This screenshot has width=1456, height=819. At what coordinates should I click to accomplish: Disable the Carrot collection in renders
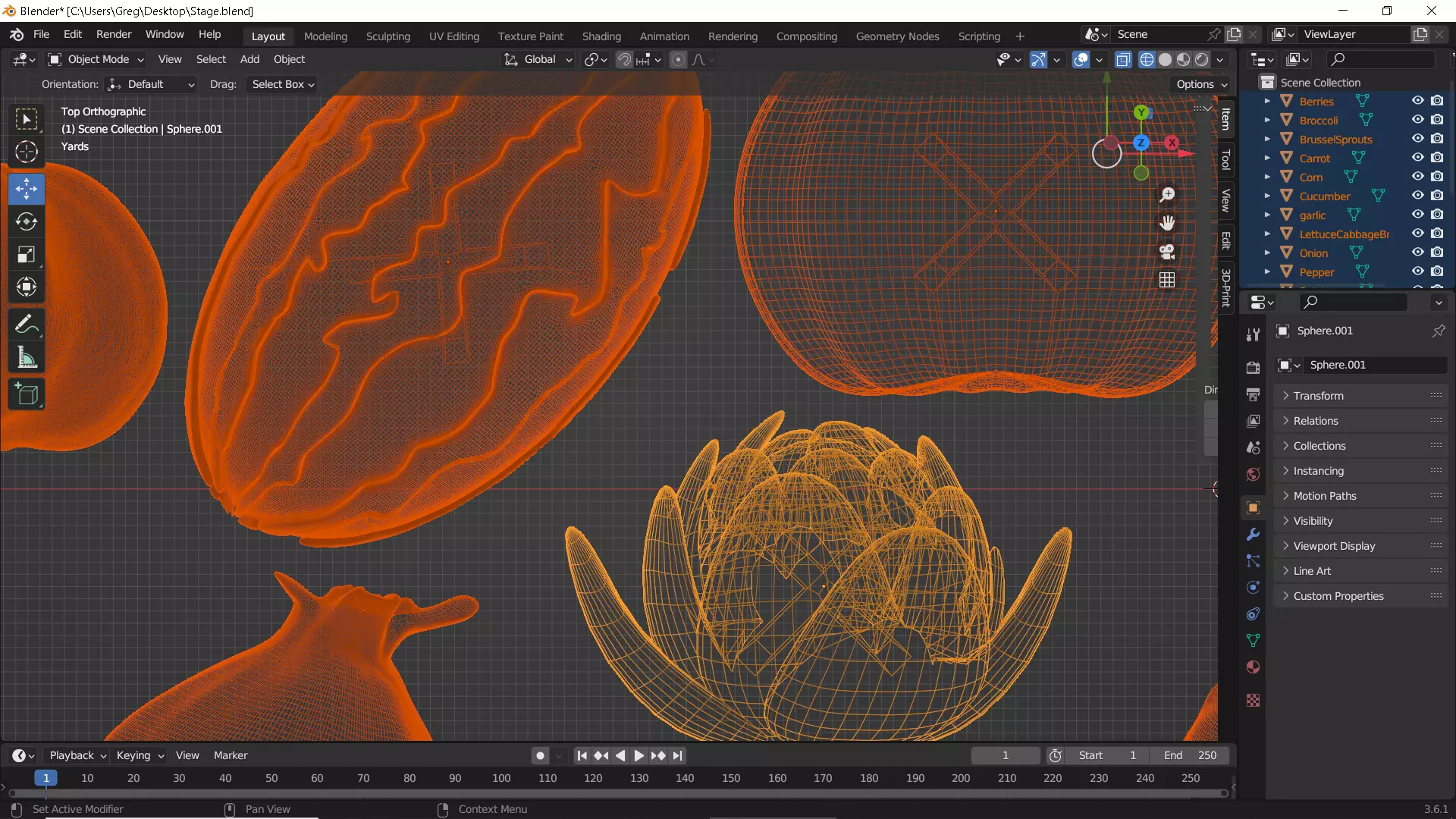1437,158
